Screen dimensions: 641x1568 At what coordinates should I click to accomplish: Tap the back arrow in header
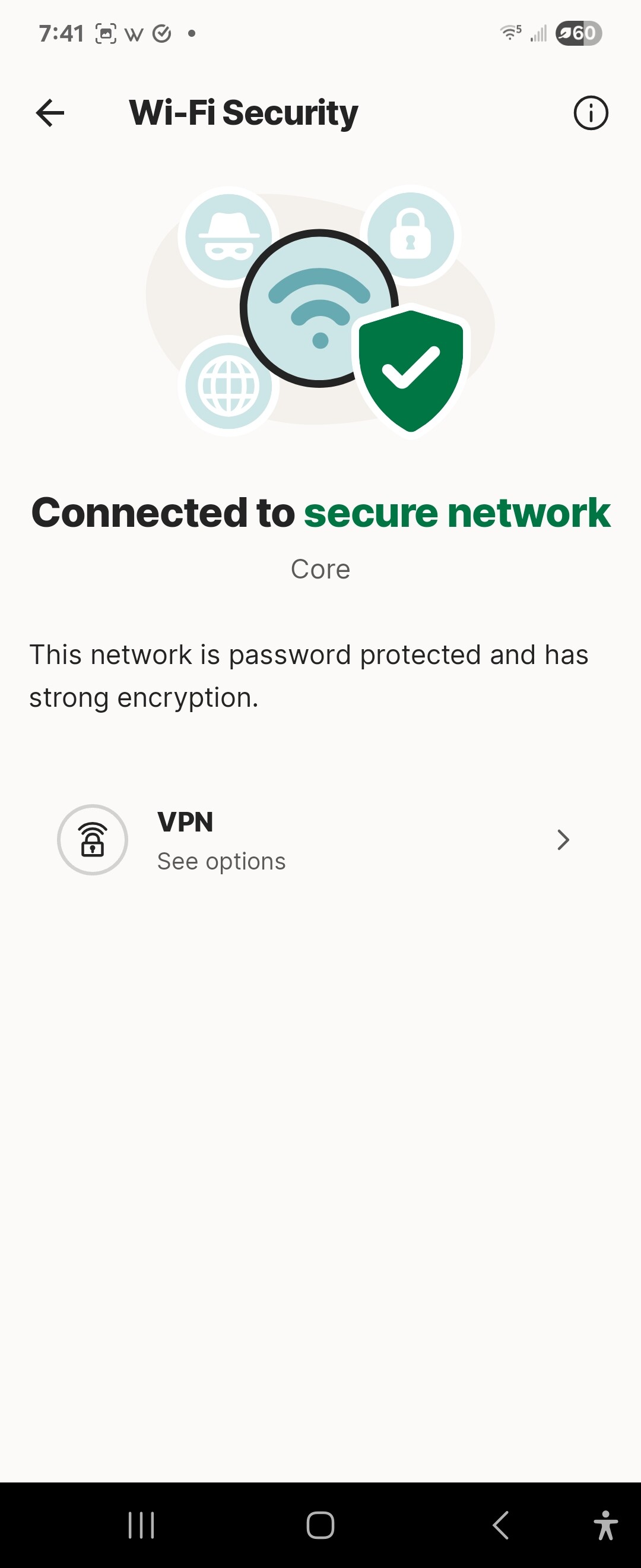coord(50,113)
